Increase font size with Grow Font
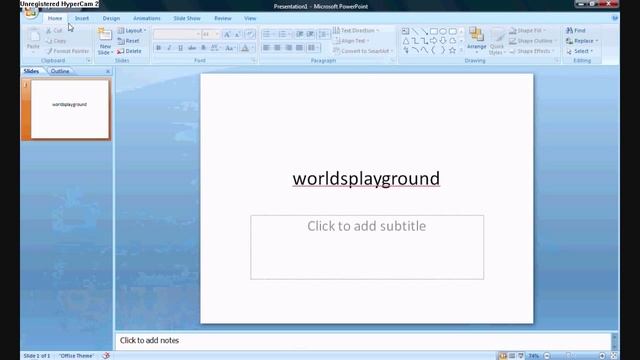The width and height of the screenshot is (640, 360). (x=227, y=34)
